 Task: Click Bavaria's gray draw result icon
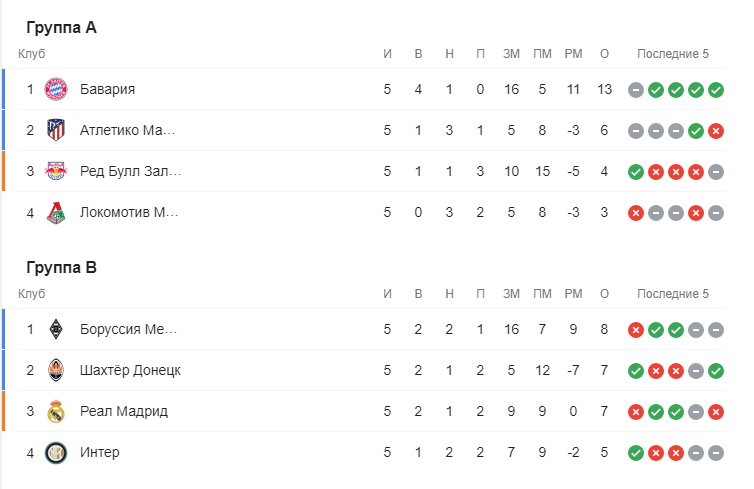[x=636, y=89]
